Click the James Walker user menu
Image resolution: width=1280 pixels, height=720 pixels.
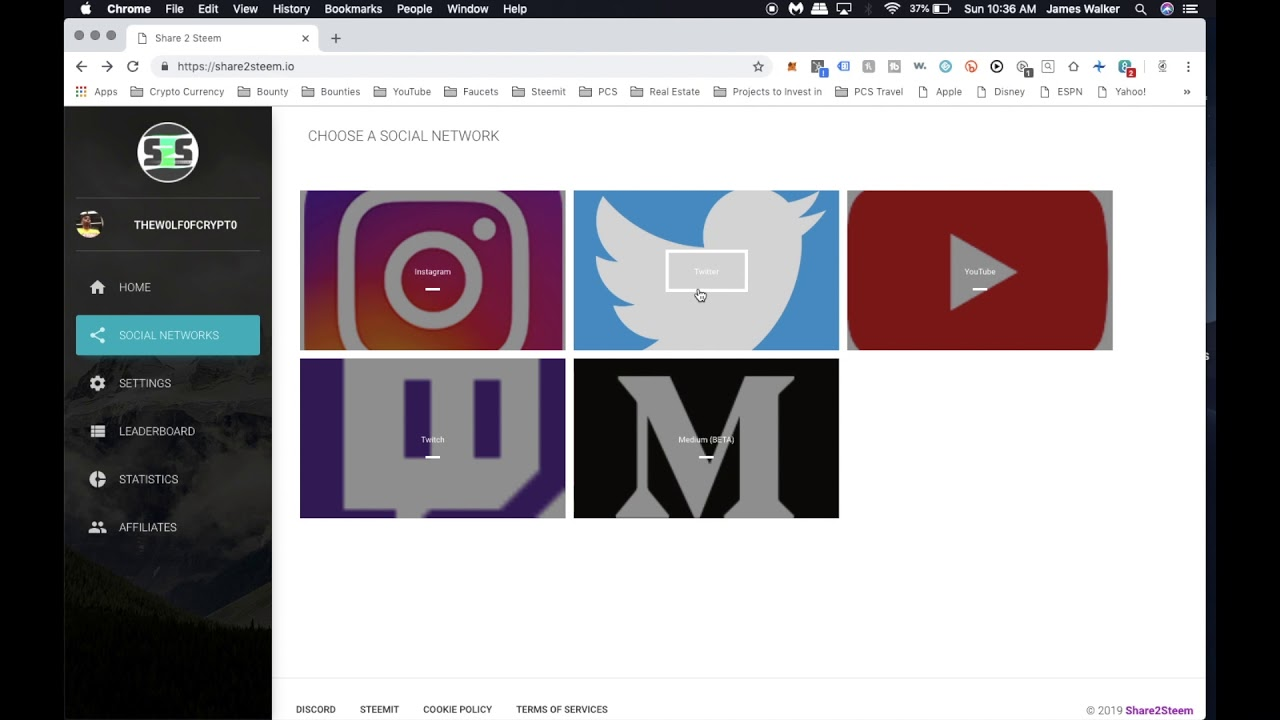[1083, 9]
